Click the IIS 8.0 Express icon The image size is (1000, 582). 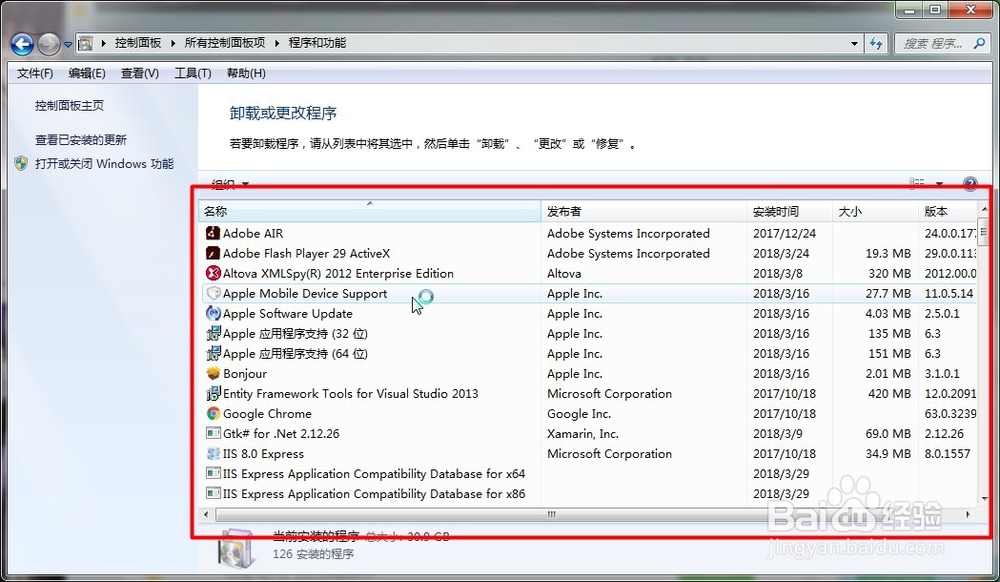[213, 454]
